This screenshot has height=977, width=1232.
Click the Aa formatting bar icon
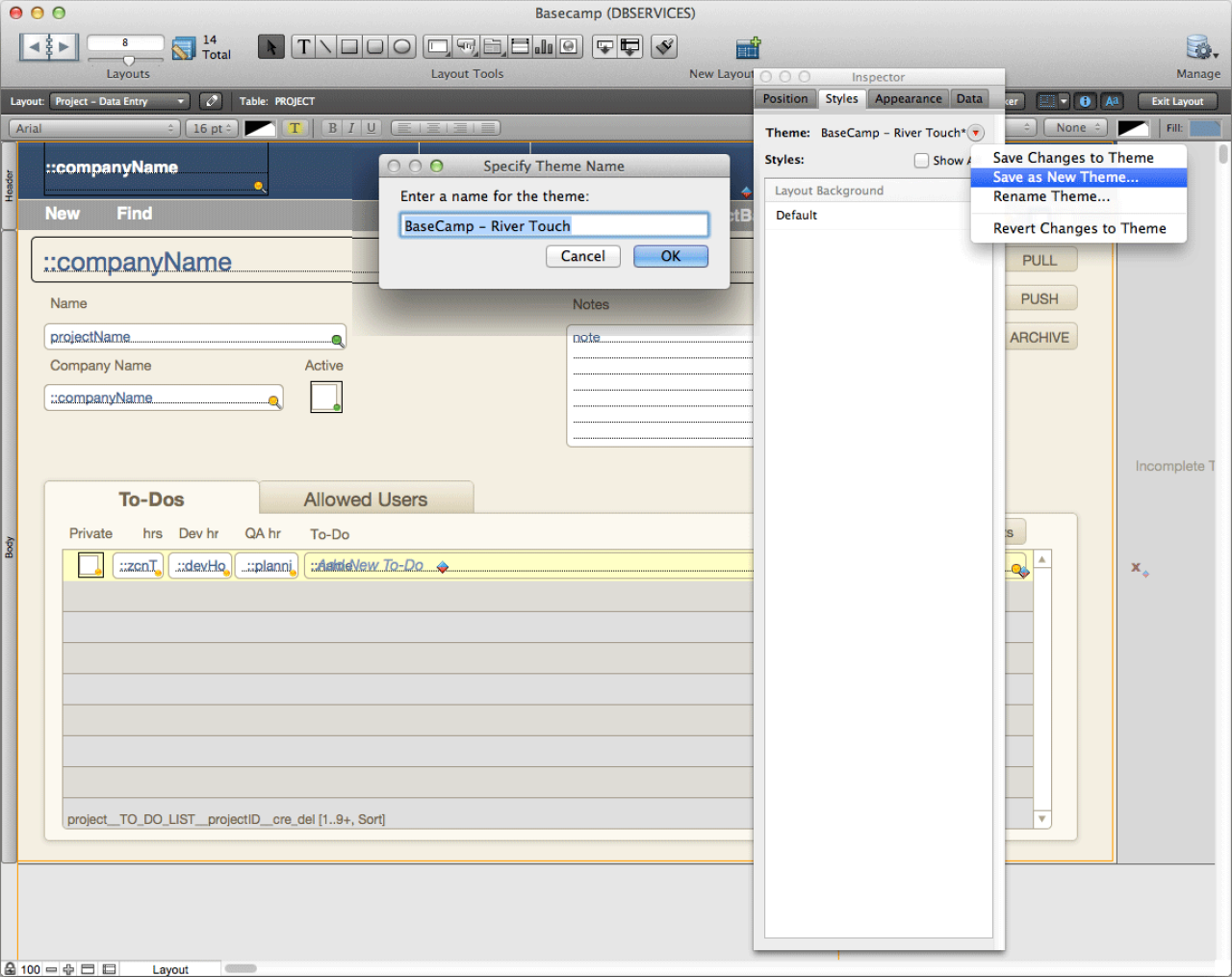pyautogui.click(x=1112, y=101)
